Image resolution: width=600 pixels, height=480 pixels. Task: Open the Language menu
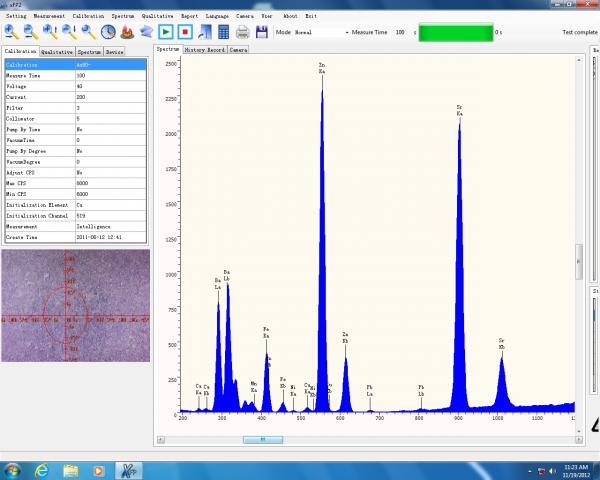[217, 16]
